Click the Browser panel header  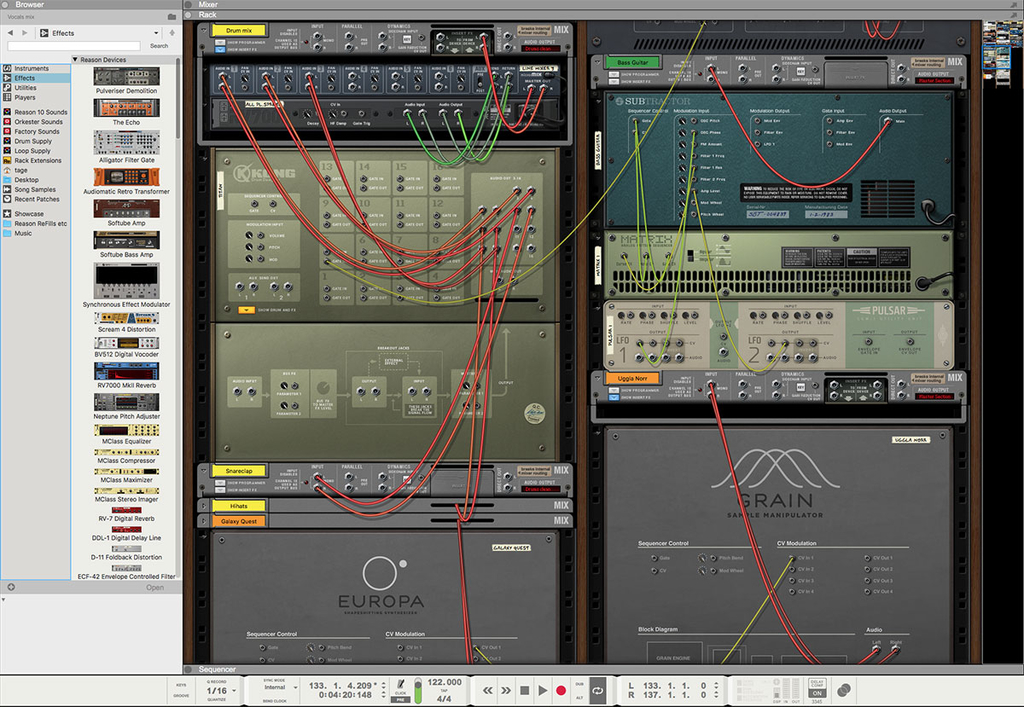91,4
